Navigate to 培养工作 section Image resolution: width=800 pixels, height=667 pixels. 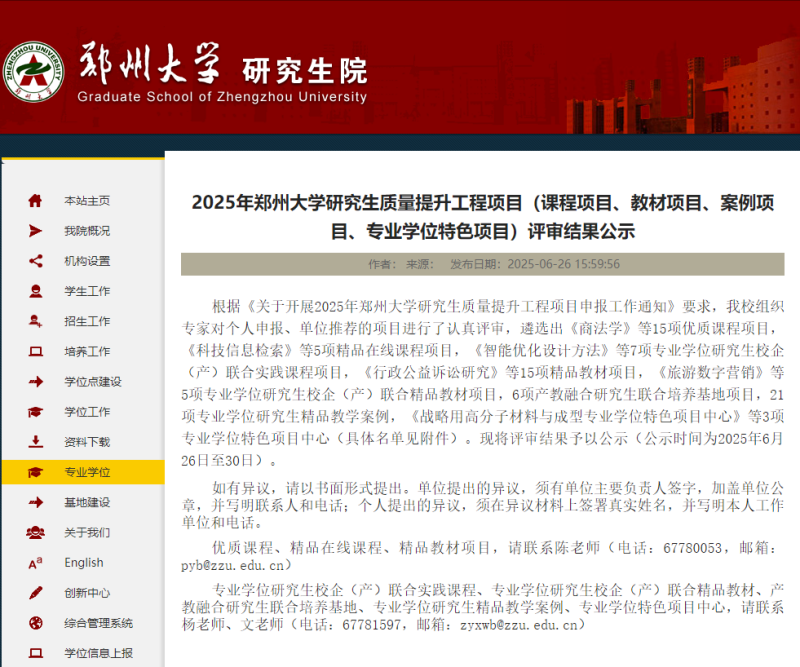click(87, 351)
